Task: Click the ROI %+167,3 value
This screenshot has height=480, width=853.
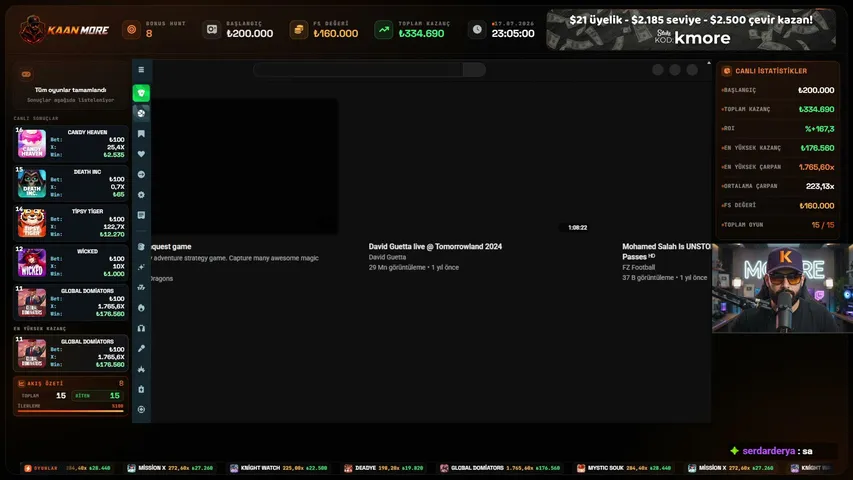Action: [819, 129]
